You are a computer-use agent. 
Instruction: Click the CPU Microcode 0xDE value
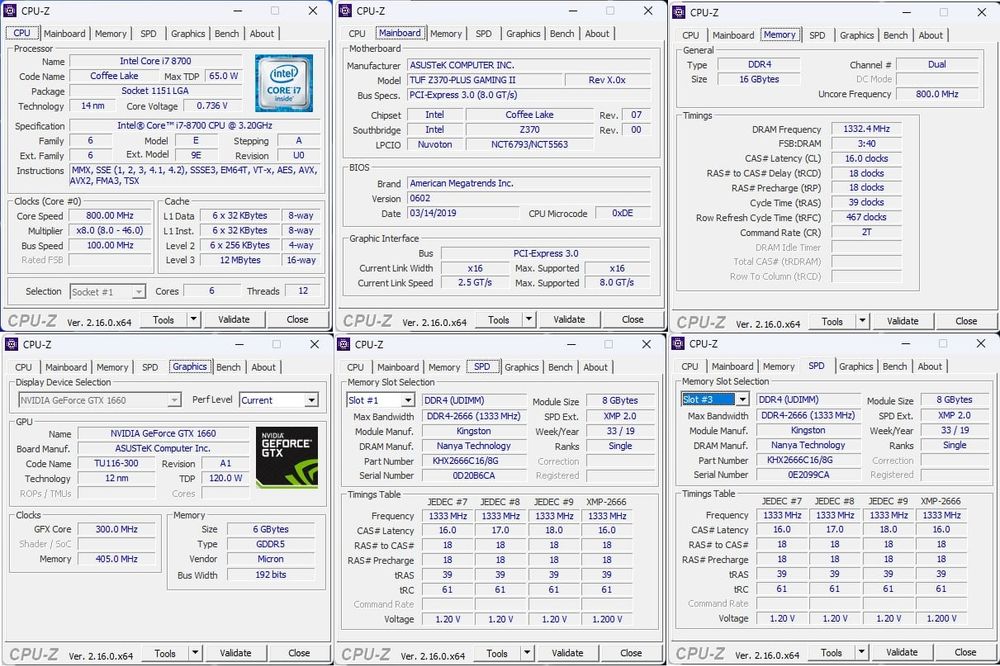(622, 213)
